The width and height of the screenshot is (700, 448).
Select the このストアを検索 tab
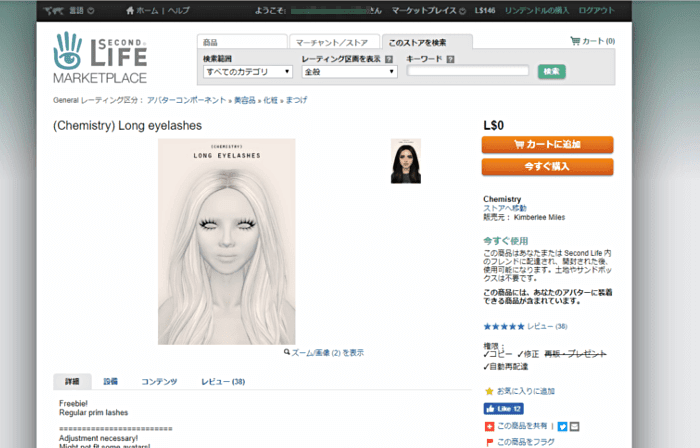[427, 42]
